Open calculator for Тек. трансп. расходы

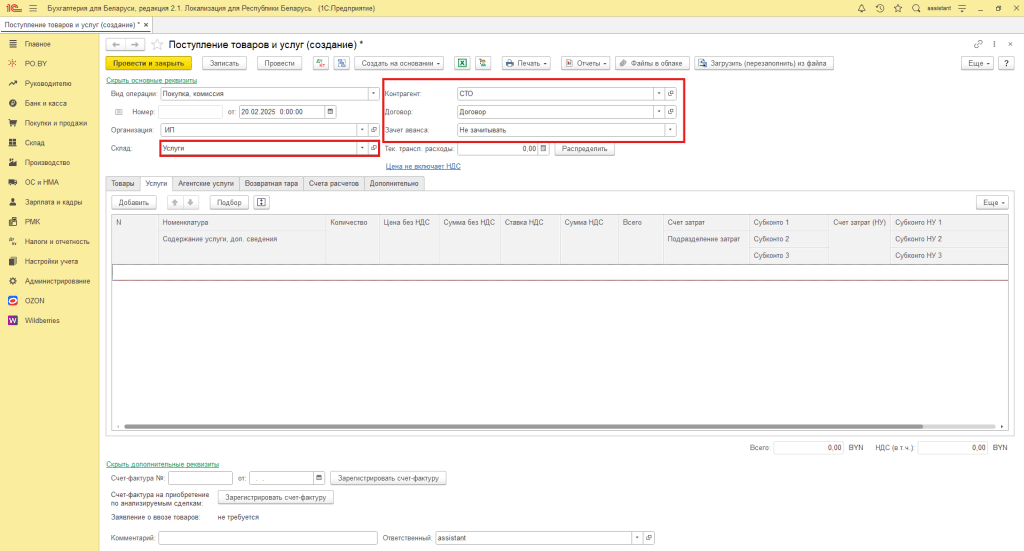click(543, 149)
